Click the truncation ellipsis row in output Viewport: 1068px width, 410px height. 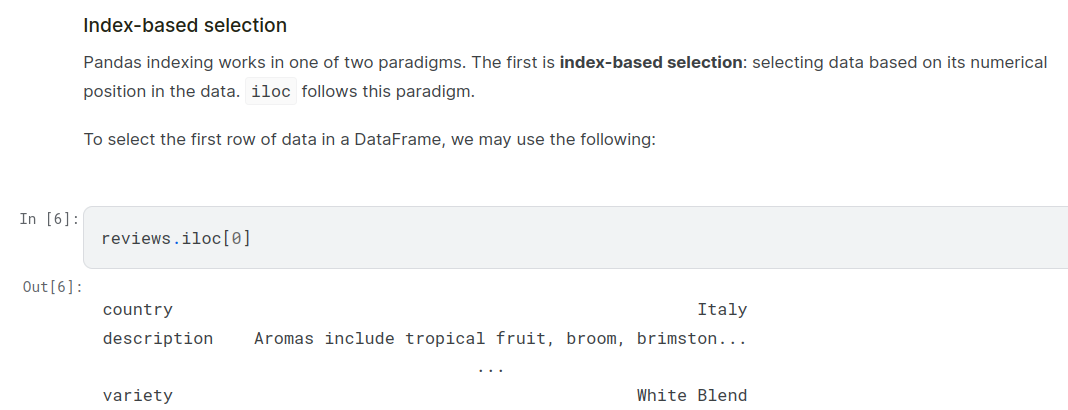click(x=490, y=368)
